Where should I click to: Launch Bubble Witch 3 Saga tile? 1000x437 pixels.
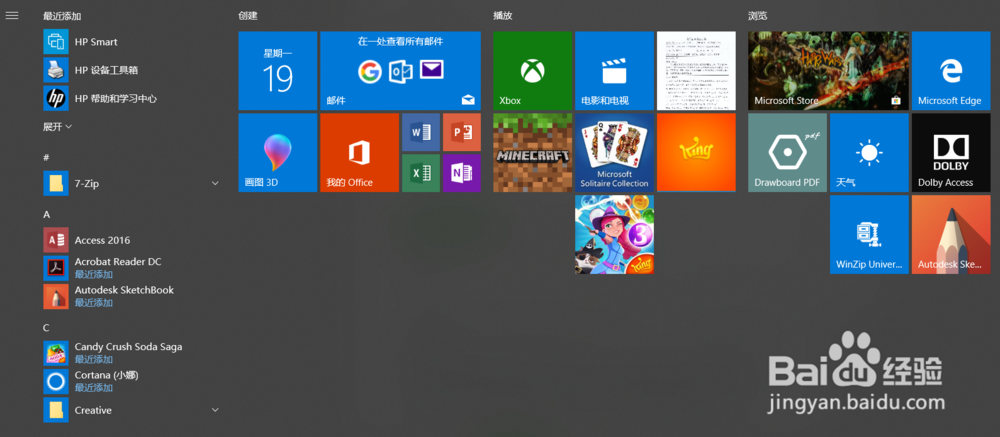(614, 234)
